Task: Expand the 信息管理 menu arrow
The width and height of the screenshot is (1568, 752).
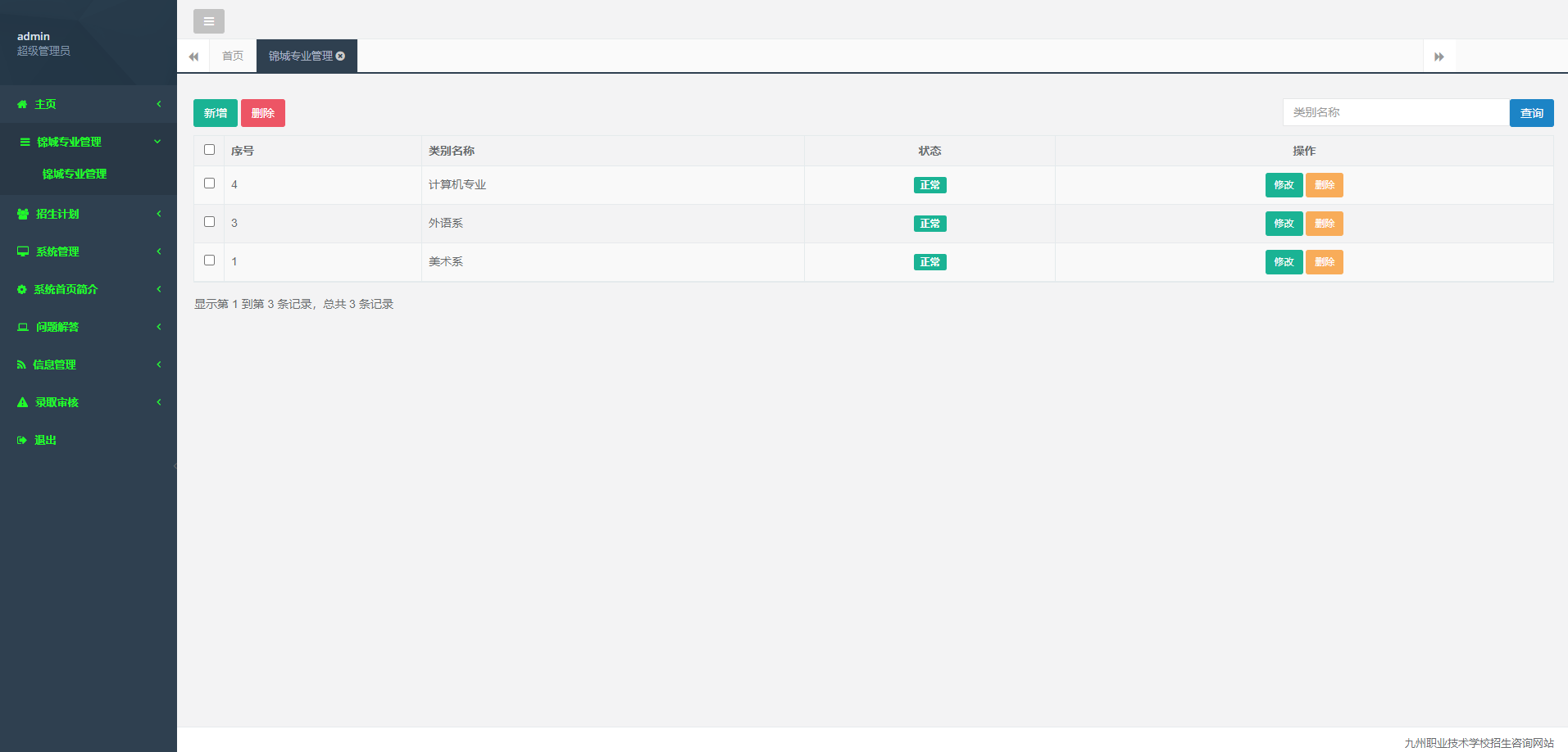Action: [x=158, y=365]
